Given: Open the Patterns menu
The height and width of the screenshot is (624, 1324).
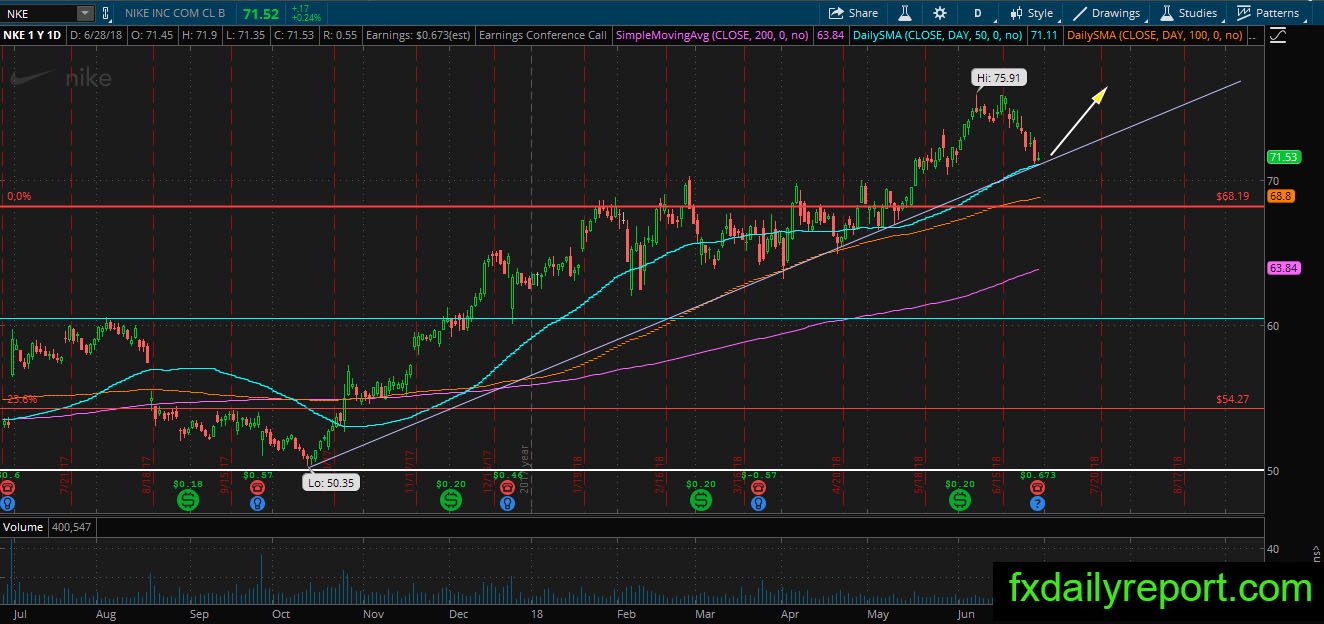Looking at the screenshot, I should (x=1268, y=13).
